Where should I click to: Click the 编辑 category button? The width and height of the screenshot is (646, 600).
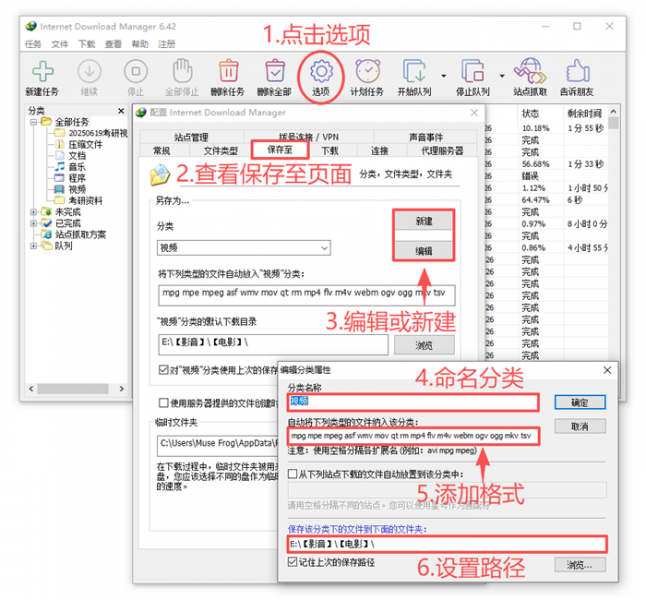424,251
